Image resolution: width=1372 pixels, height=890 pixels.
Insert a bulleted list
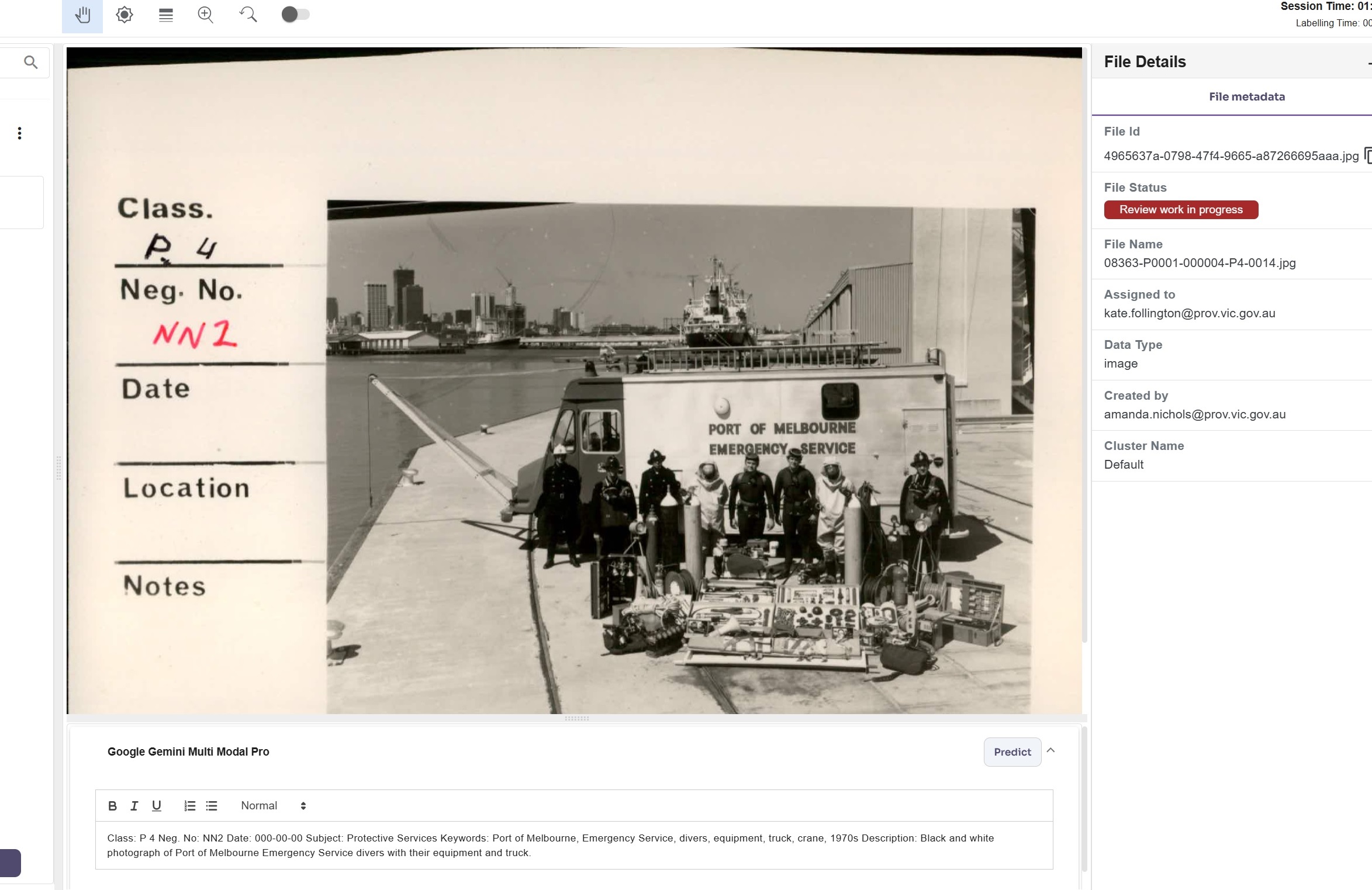pos(212,806)
